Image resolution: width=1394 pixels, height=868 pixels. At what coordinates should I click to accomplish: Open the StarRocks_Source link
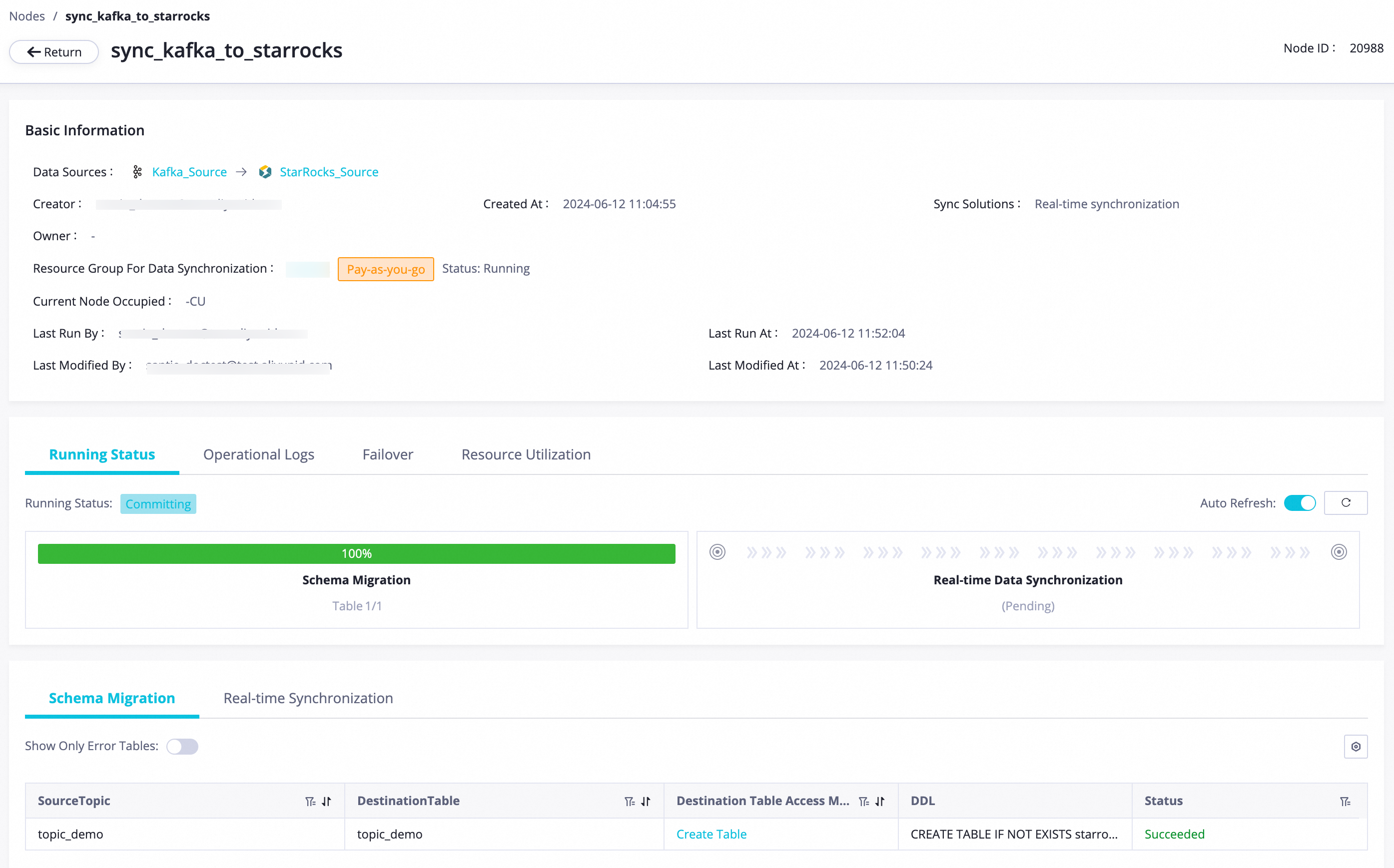pos(329,172)
